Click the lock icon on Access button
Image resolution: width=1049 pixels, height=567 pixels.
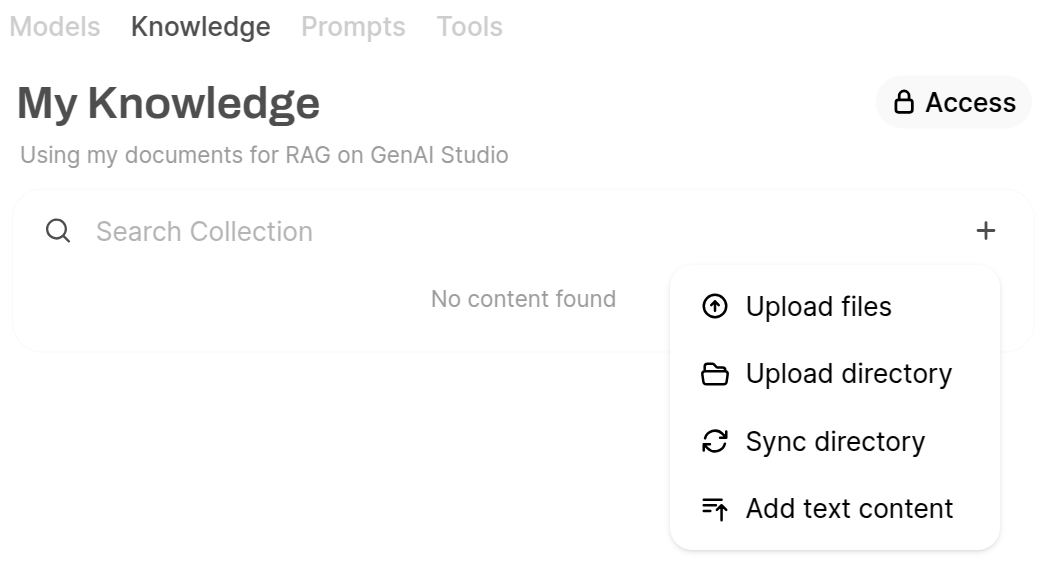(904, 102)
